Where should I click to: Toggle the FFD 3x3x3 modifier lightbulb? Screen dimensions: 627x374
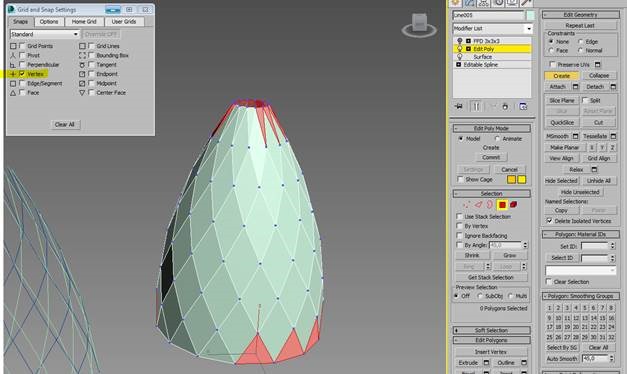click(460, 41)
